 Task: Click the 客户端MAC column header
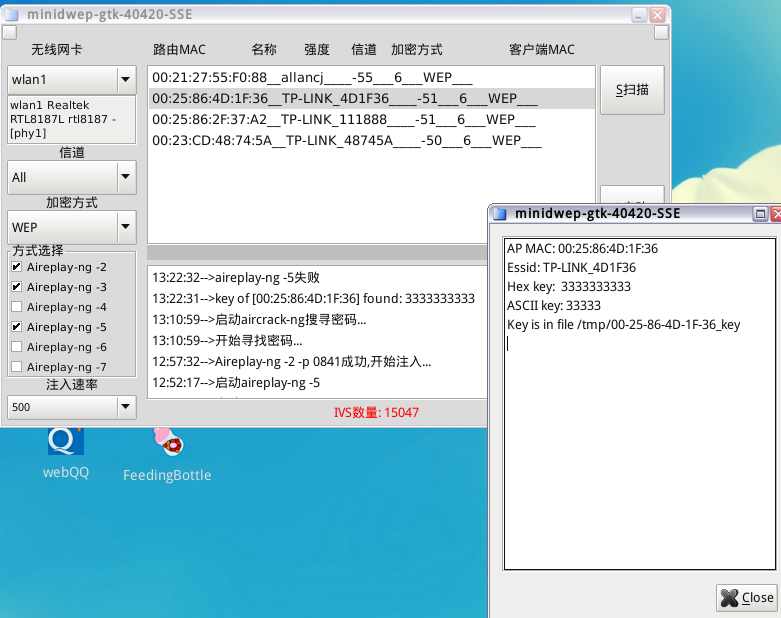(x=542, y=49)
